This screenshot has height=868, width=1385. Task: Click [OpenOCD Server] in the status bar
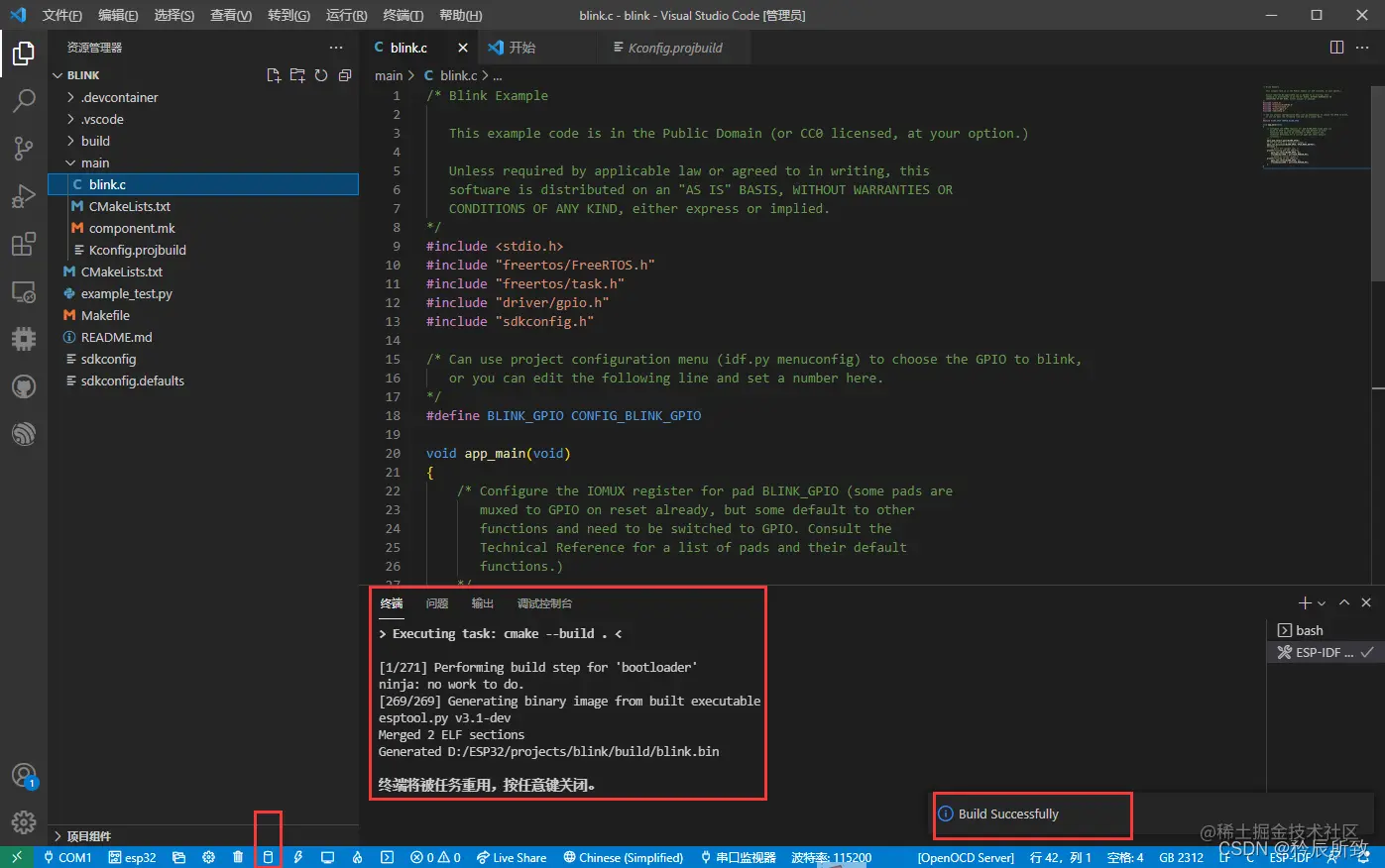click(966, 857)
